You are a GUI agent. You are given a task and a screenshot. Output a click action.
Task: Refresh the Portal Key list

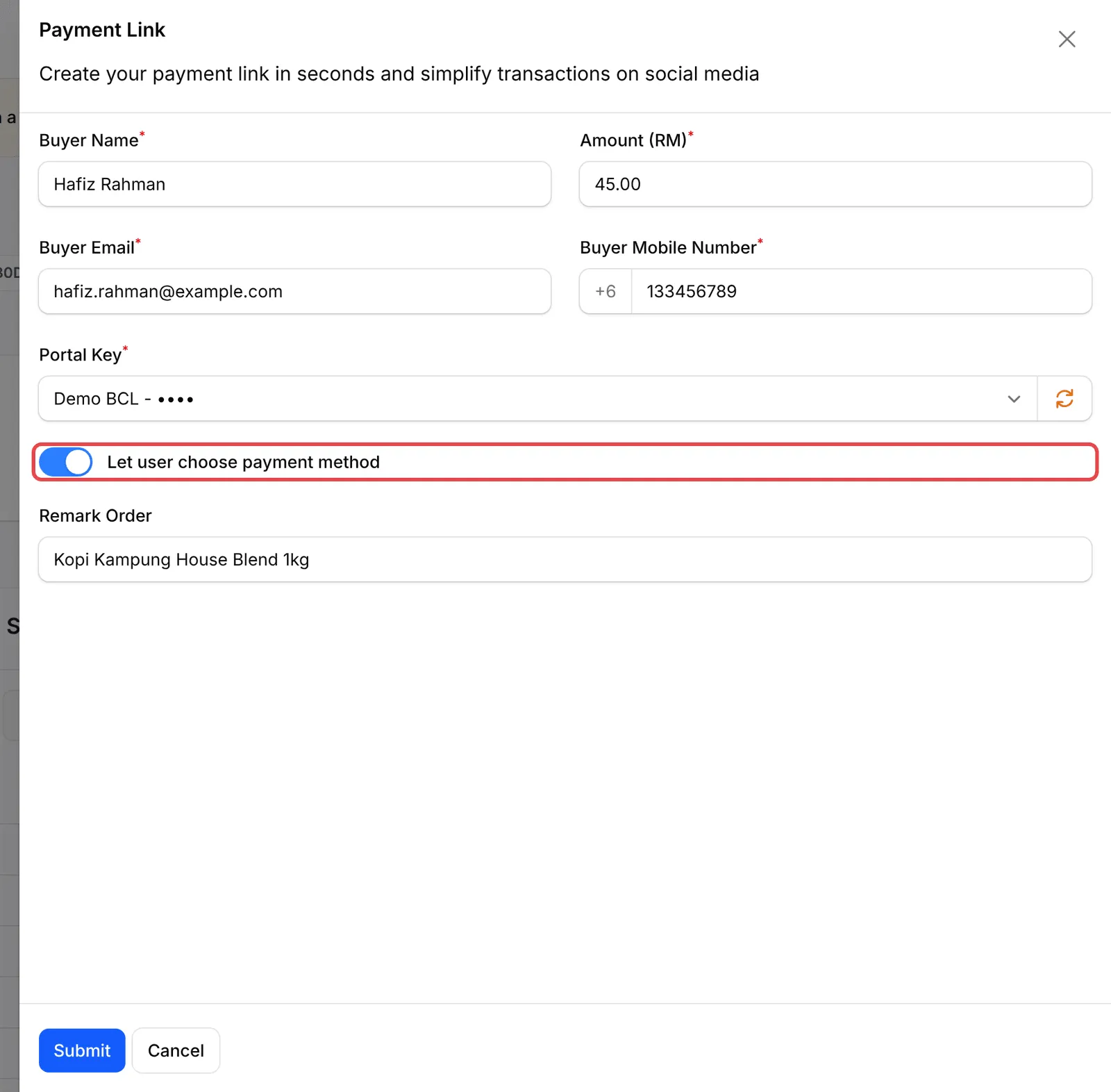1064,399
